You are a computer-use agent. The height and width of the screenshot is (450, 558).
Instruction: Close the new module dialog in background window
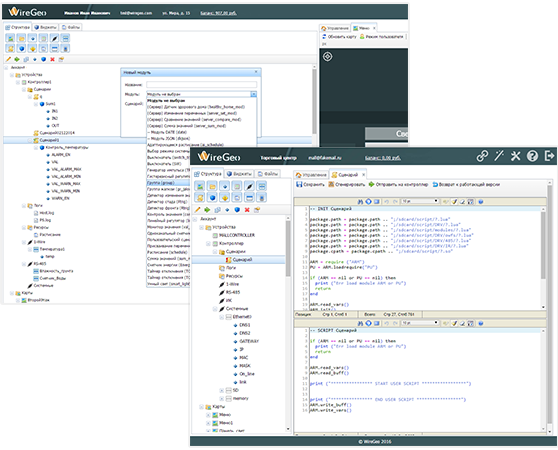(x=256, y=72)
